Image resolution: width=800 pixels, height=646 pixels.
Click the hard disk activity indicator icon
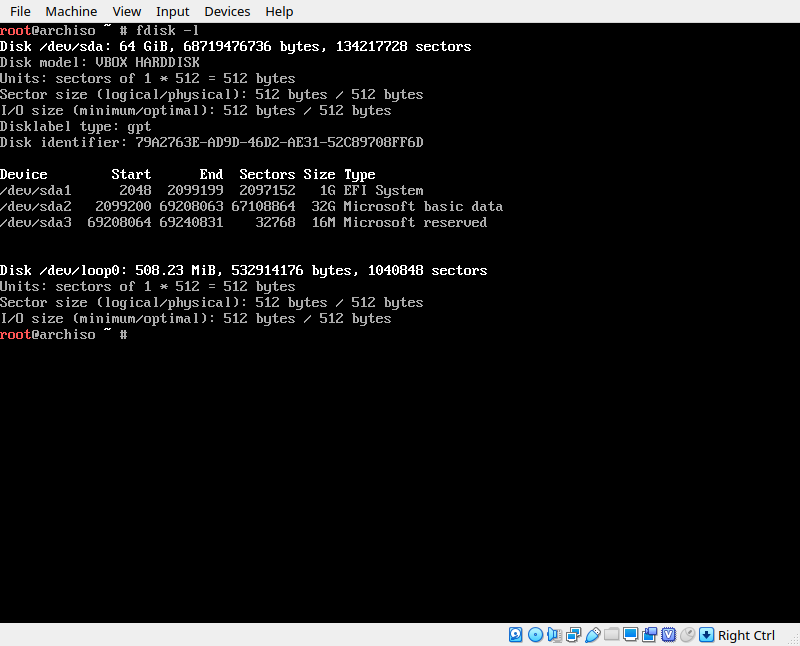[516, 635]
